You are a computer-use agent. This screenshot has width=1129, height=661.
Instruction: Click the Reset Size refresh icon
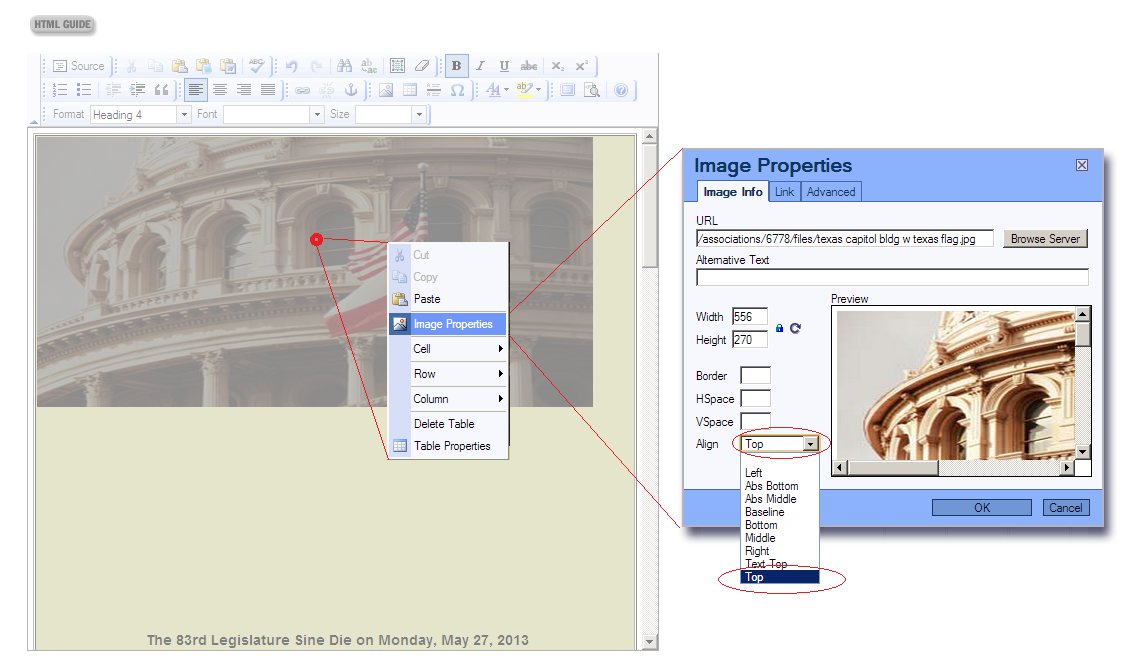tap(795, 328)
